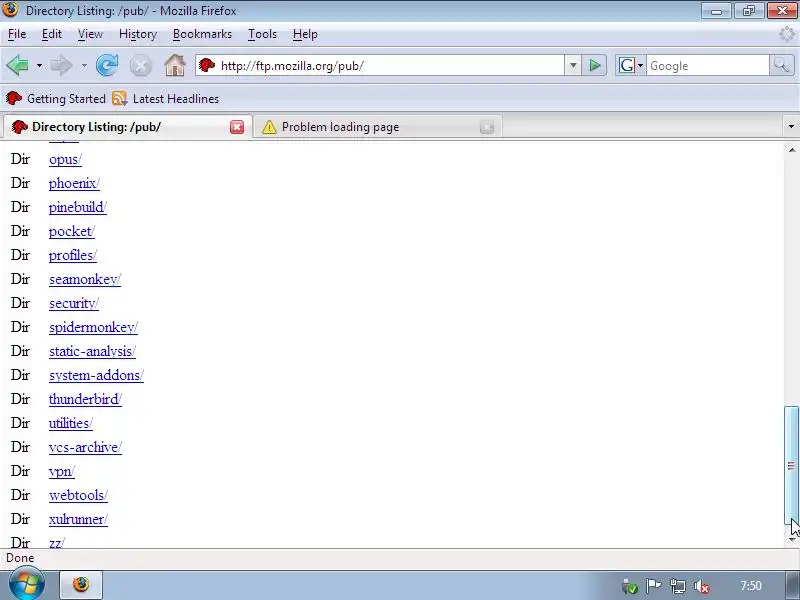The image size is (800, 600).
Task: Open the forward history dropdown arrow
Action: (x=84, y=66)
